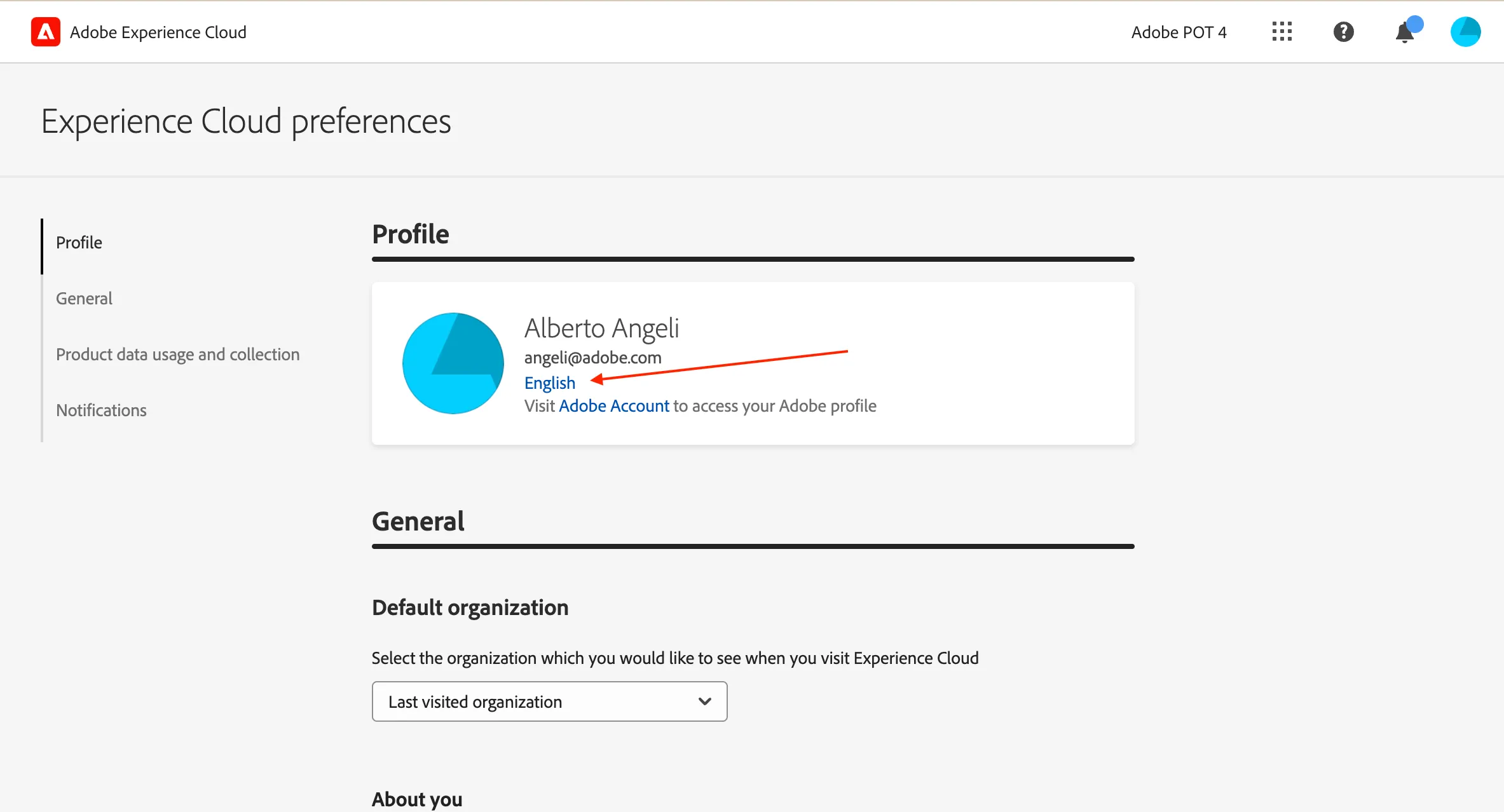Click the English language link
The image size is (1504, 812).
point(550,382)
